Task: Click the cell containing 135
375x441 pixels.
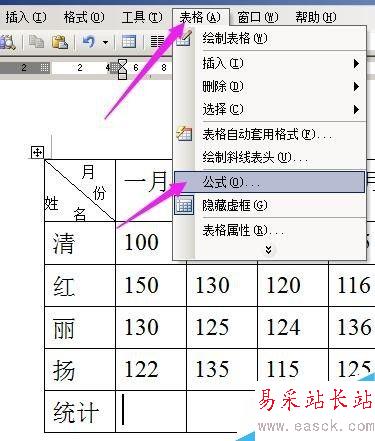Action: click(x=222, y=370)
